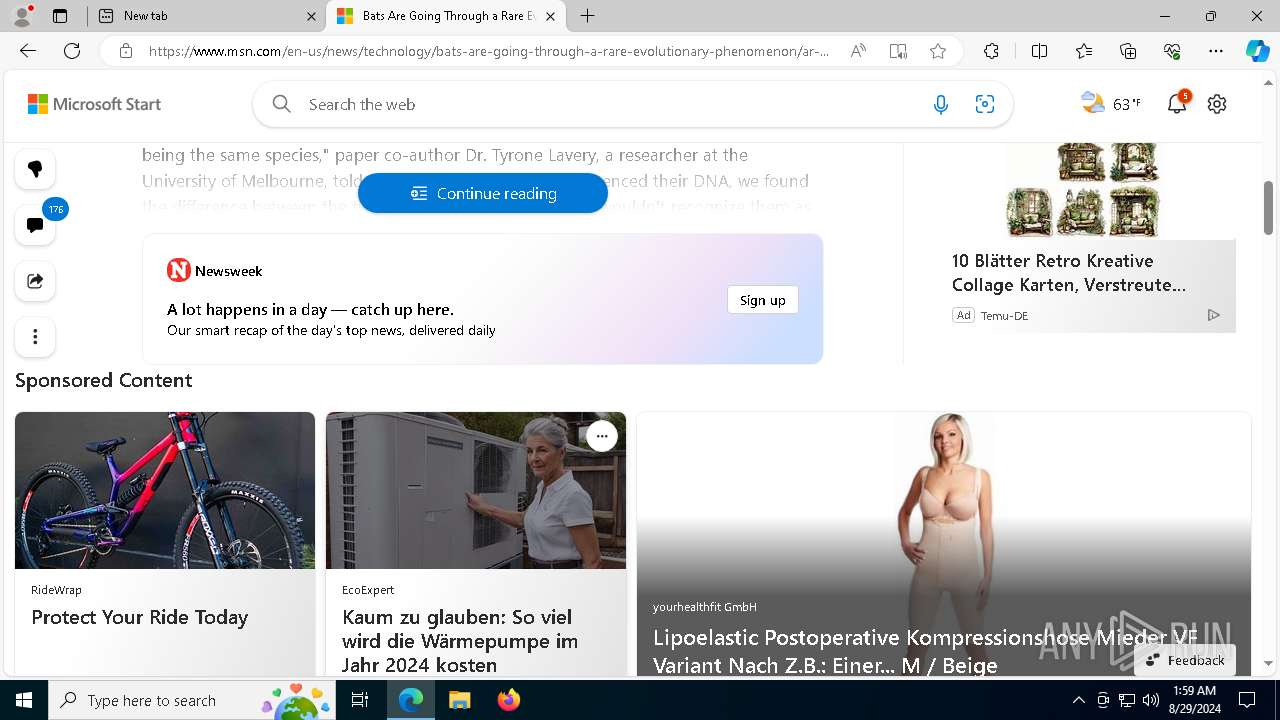Open the clock showing 1:59 AM

click(1195, 700)
